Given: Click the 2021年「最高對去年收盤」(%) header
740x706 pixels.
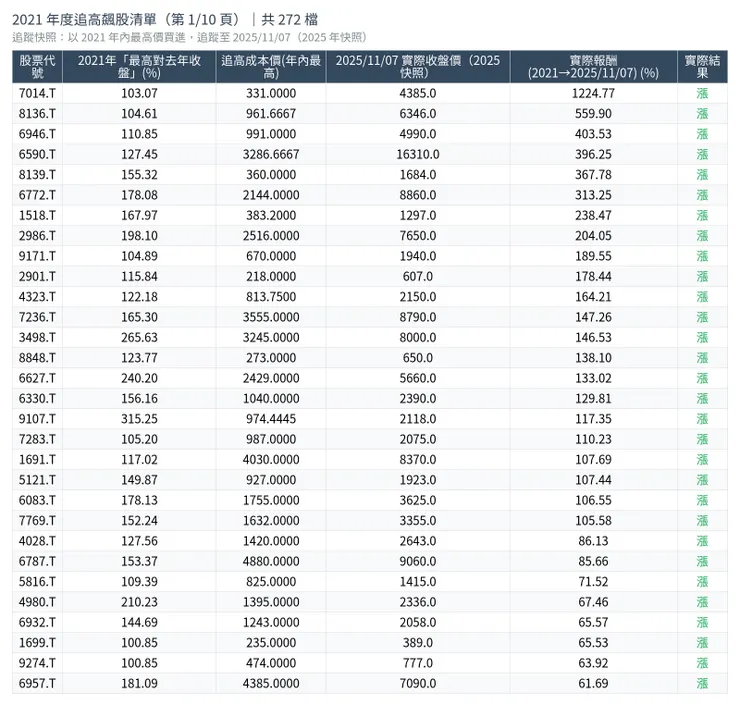Looking at the screenshot, I should click(x=139, y=67).
